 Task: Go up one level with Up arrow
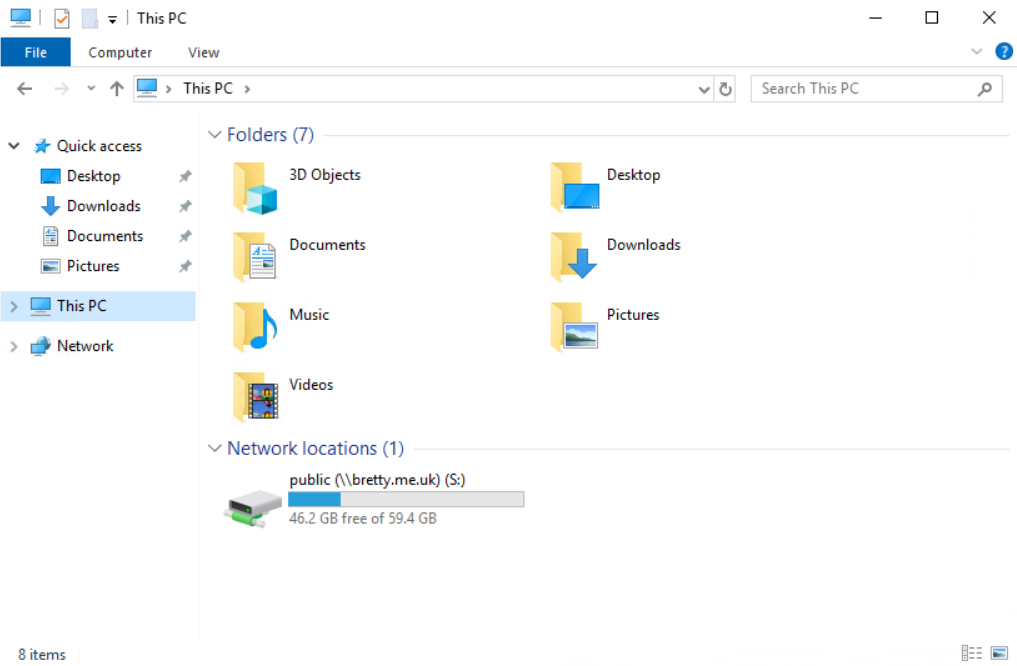[x=116, y=89]
